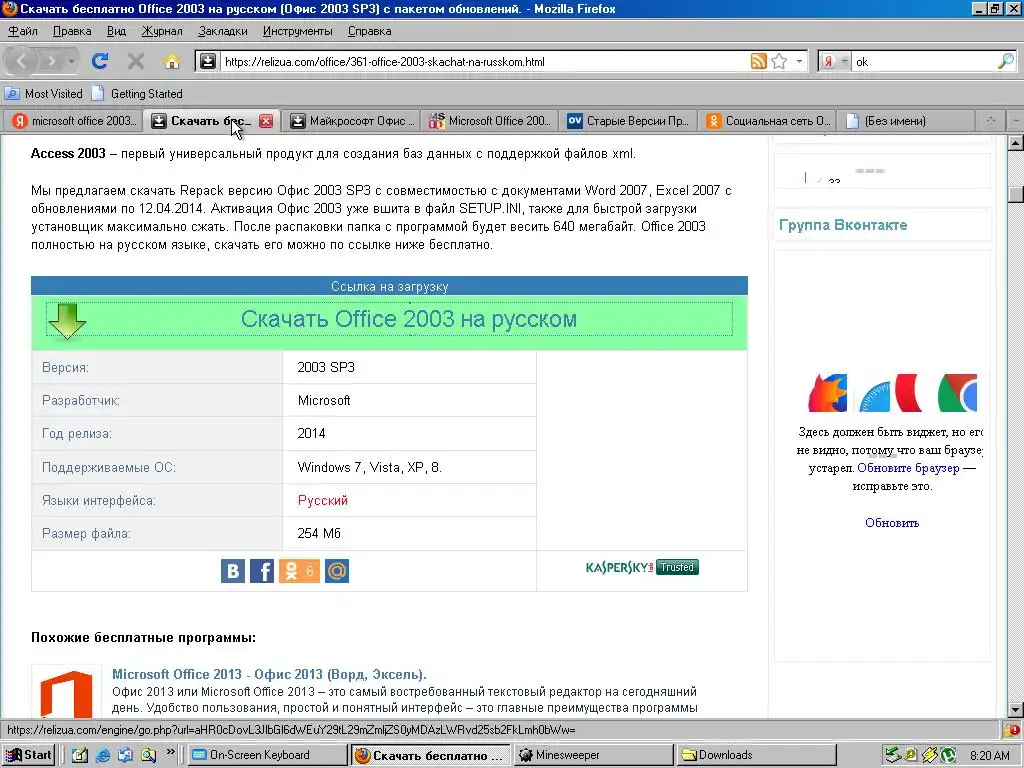Viewport: 1024px width, 768px height.
Task: Open the Internet Explorer quick launch icon
Action: (103, 755)
